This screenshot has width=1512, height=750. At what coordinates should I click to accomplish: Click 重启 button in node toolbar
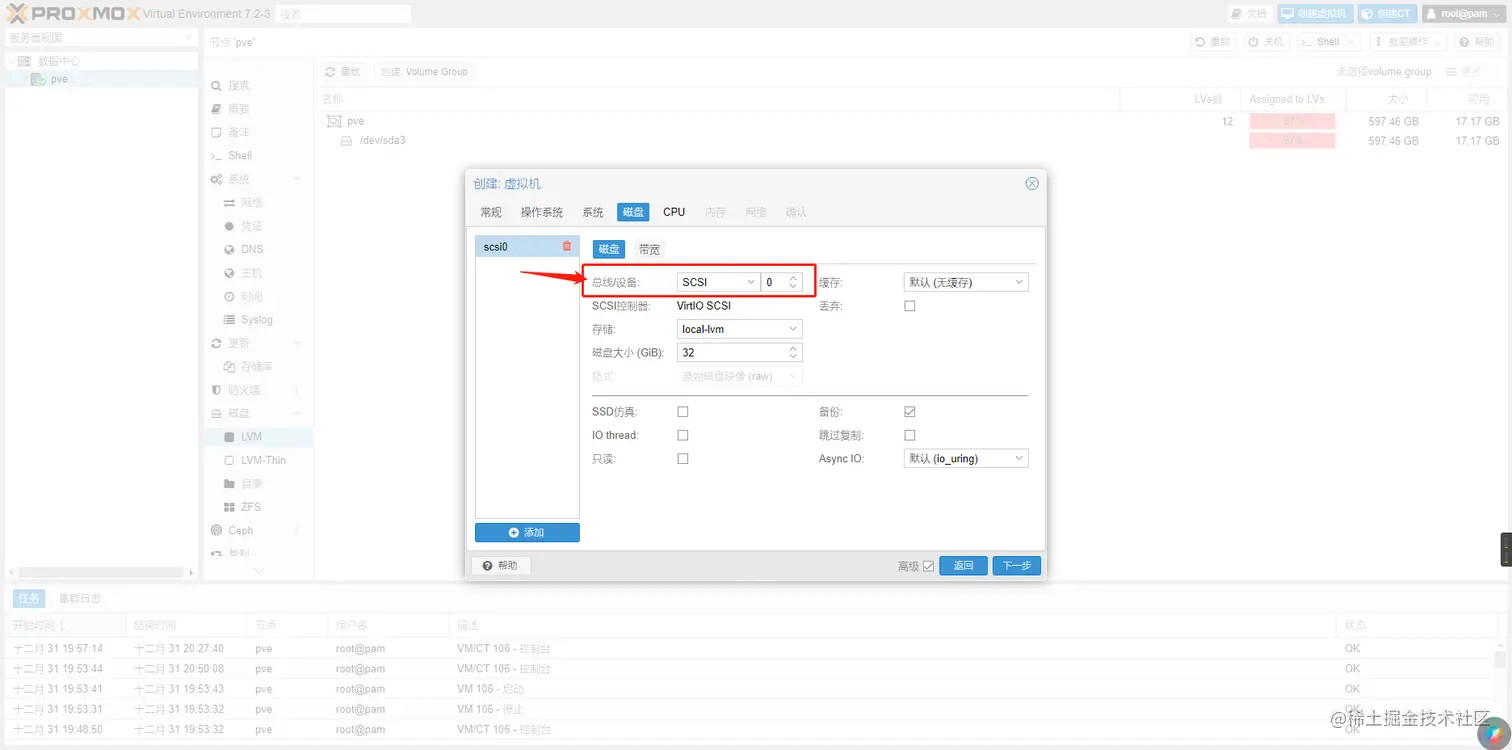(x=1214, y=42)
